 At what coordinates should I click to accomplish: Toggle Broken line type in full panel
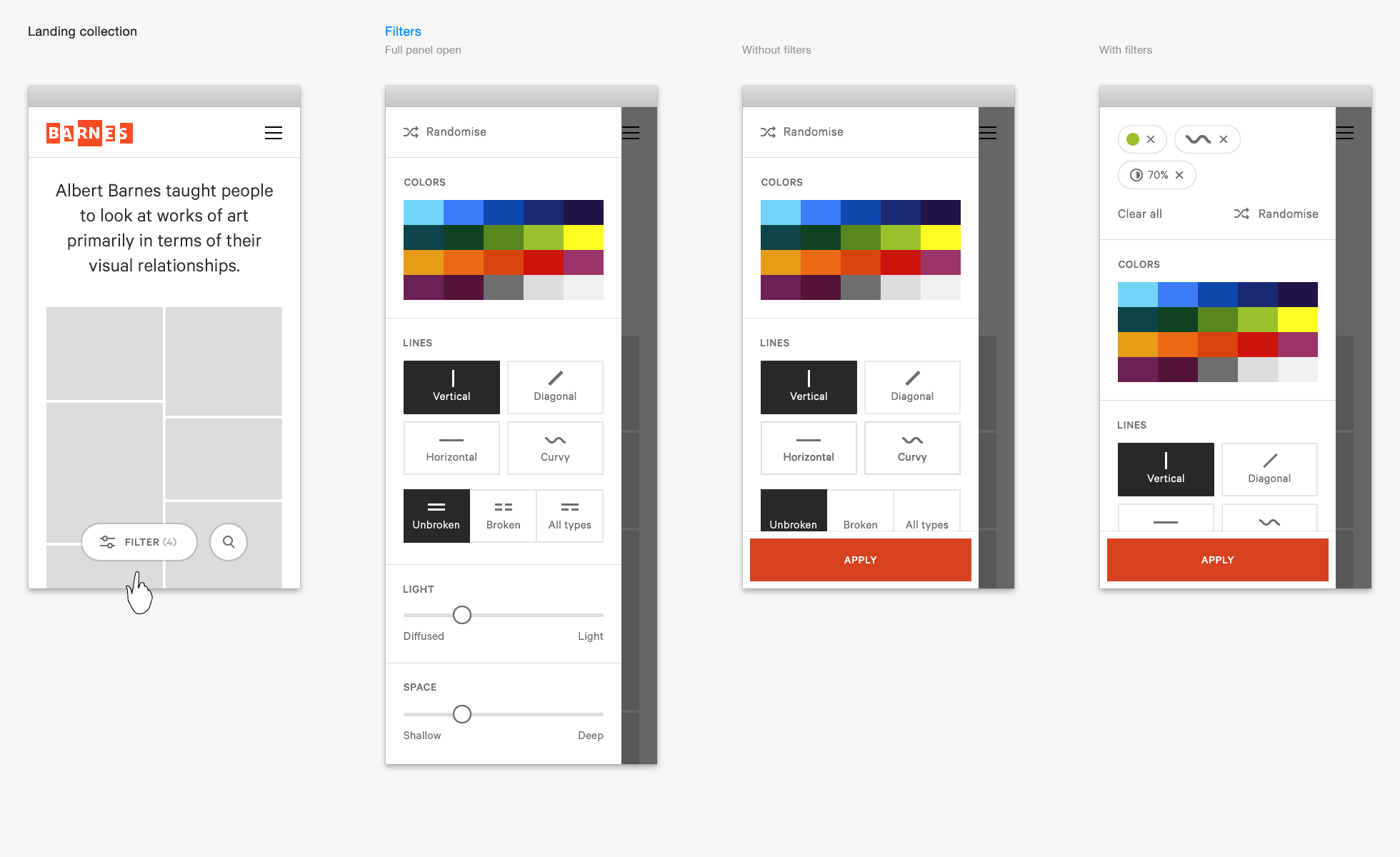(503, 516)
